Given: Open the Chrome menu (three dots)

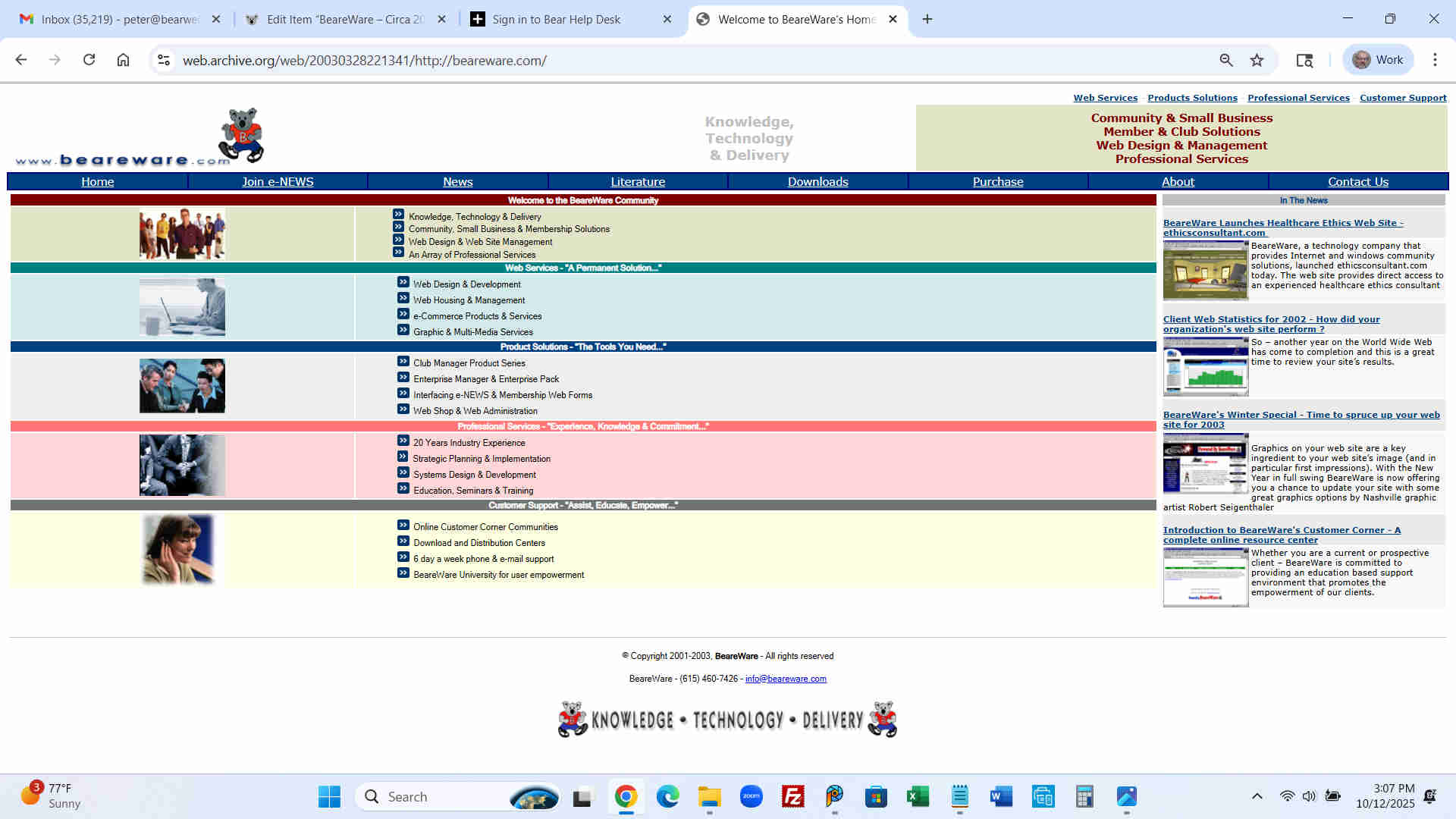Looking at the screenshot, I should (1435, 60).
